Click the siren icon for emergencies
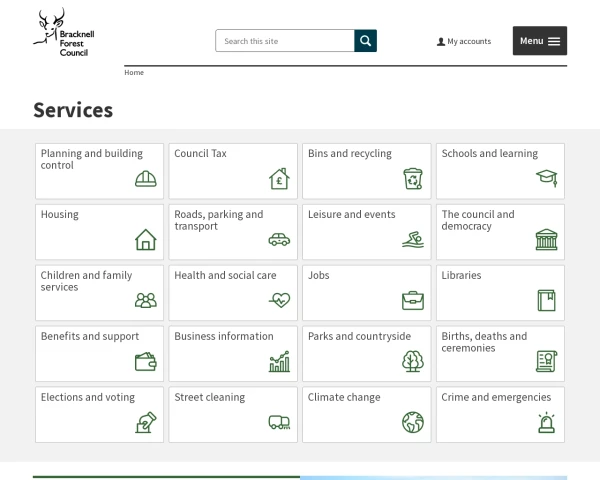Screen dimensions: 600x480 pos(546,423)
